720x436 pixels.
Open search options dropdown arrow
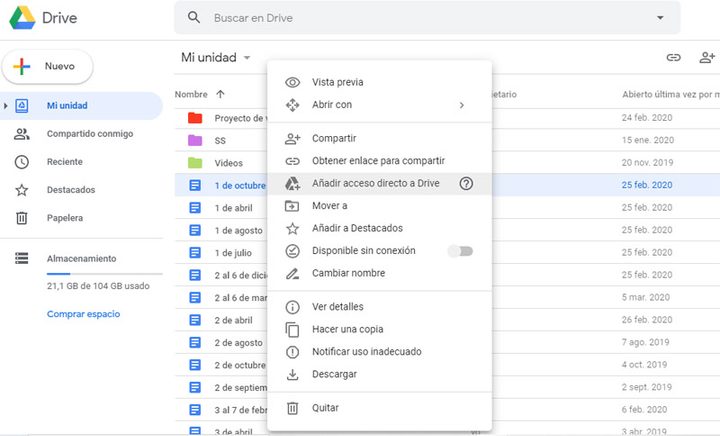coord(660,18)
